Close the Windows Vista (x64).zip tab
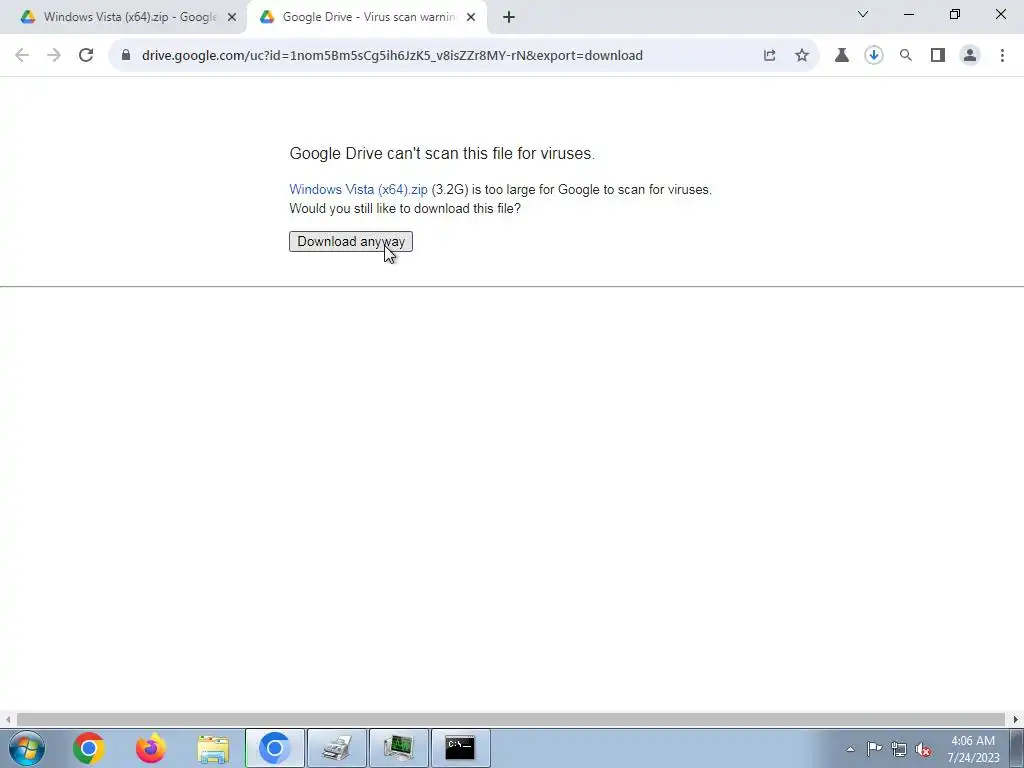 click(232, 17)
